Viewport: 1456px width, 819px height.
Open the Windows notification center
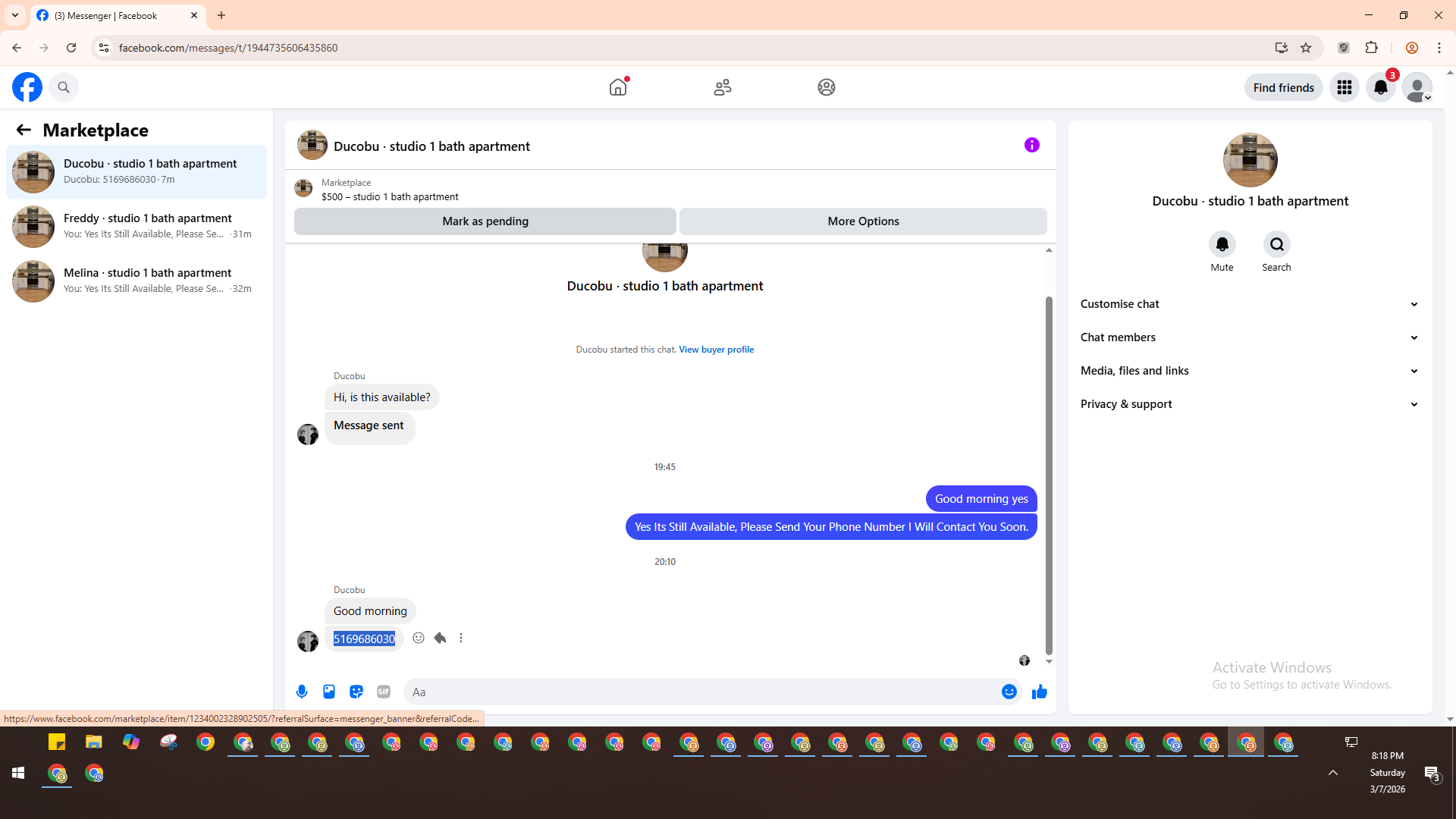tap(1432, 773)
